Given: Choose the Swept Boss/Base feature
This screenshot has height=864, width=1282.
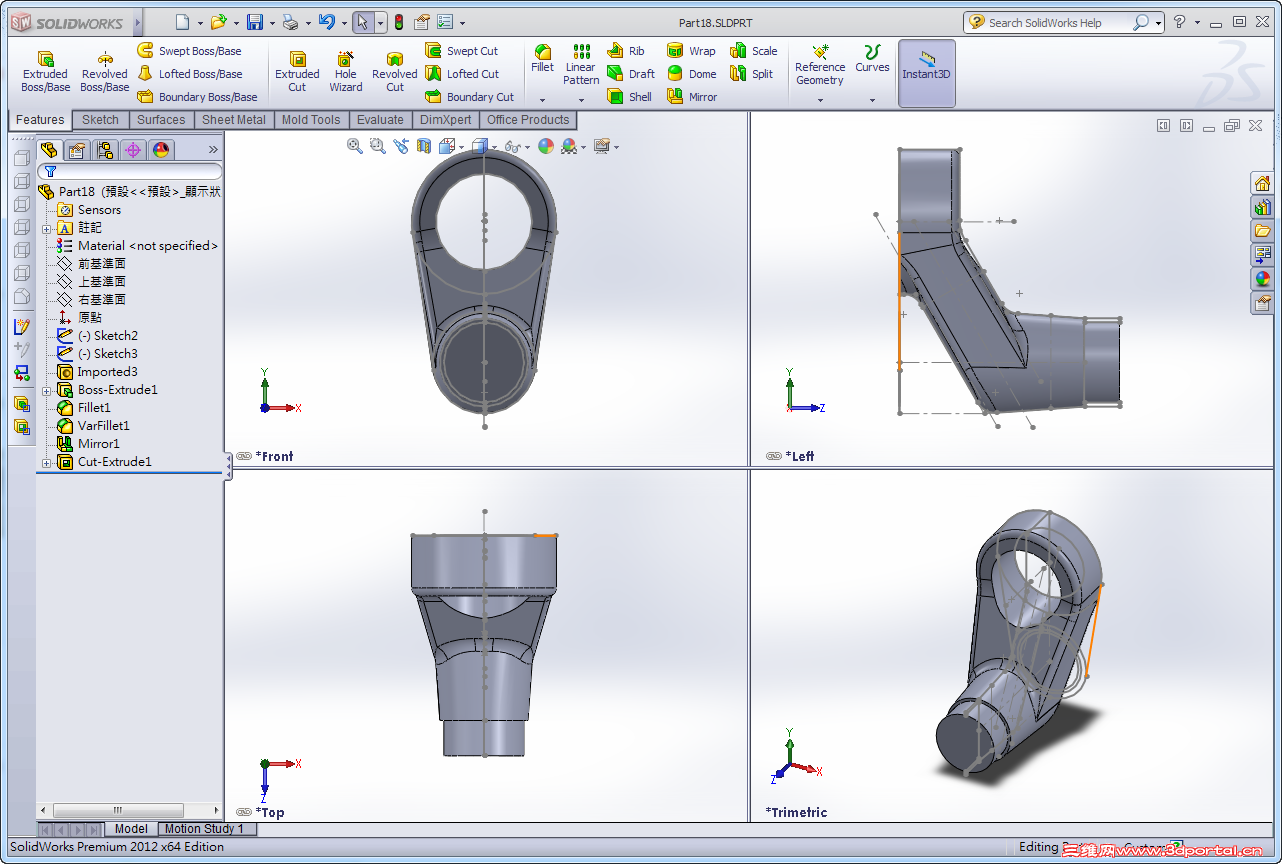Looking at the screenshot, I should click(x=189, y=51).
